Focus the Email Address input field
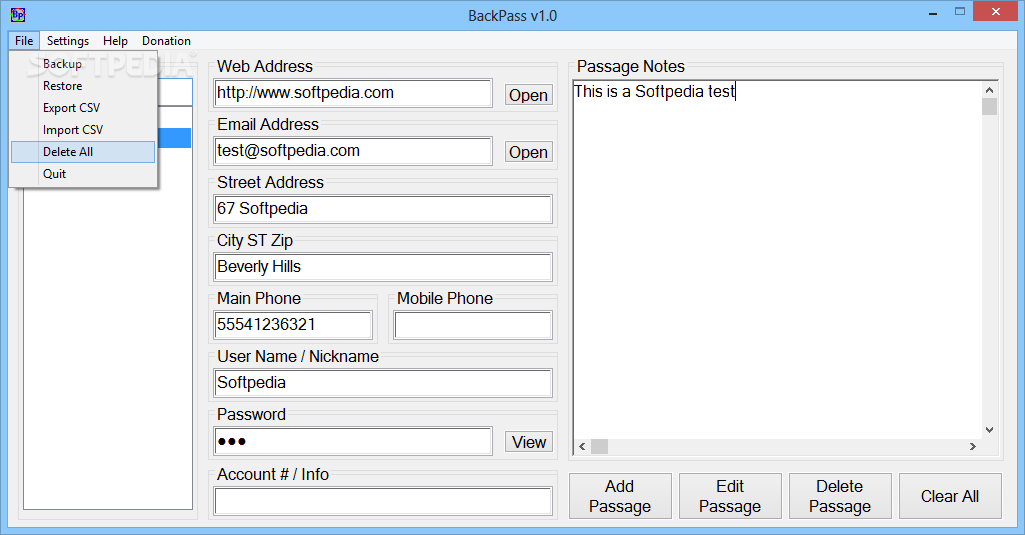1025x535 pixels. click(x=353, y=151)
